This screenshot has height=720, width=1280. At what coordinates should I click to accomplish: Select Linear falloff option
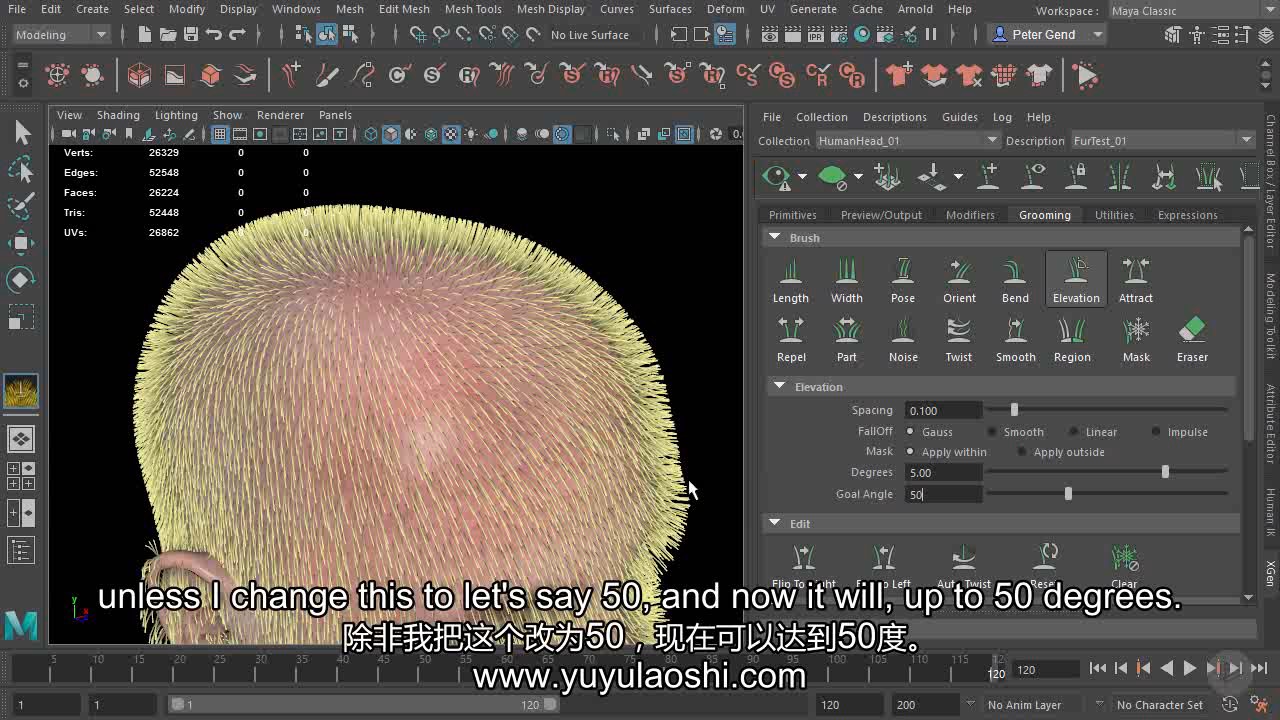[x=1092, y=432]
